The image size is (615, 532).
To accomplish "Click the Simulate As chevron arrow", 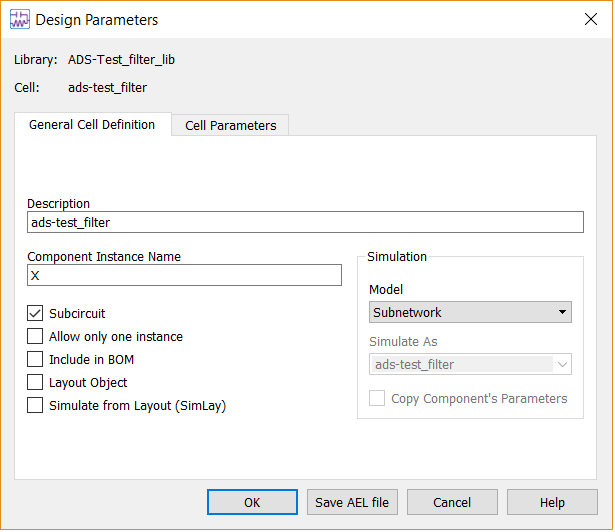I will point(562,364).
